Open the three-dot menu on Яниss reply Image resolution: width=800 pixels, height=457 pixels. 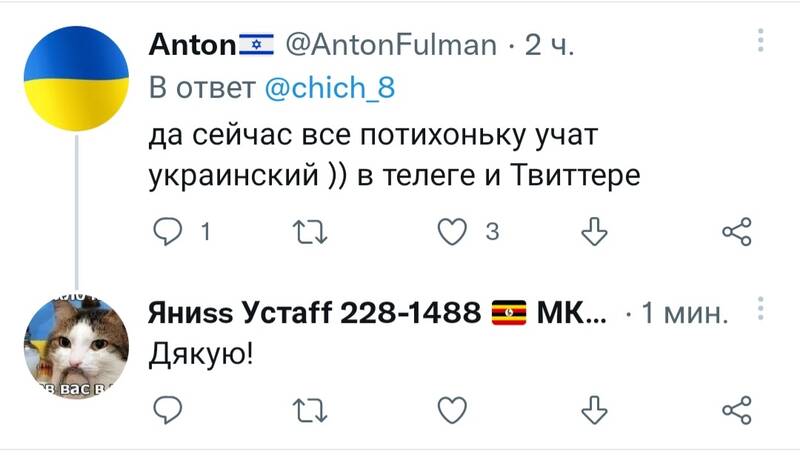(760, 309)
